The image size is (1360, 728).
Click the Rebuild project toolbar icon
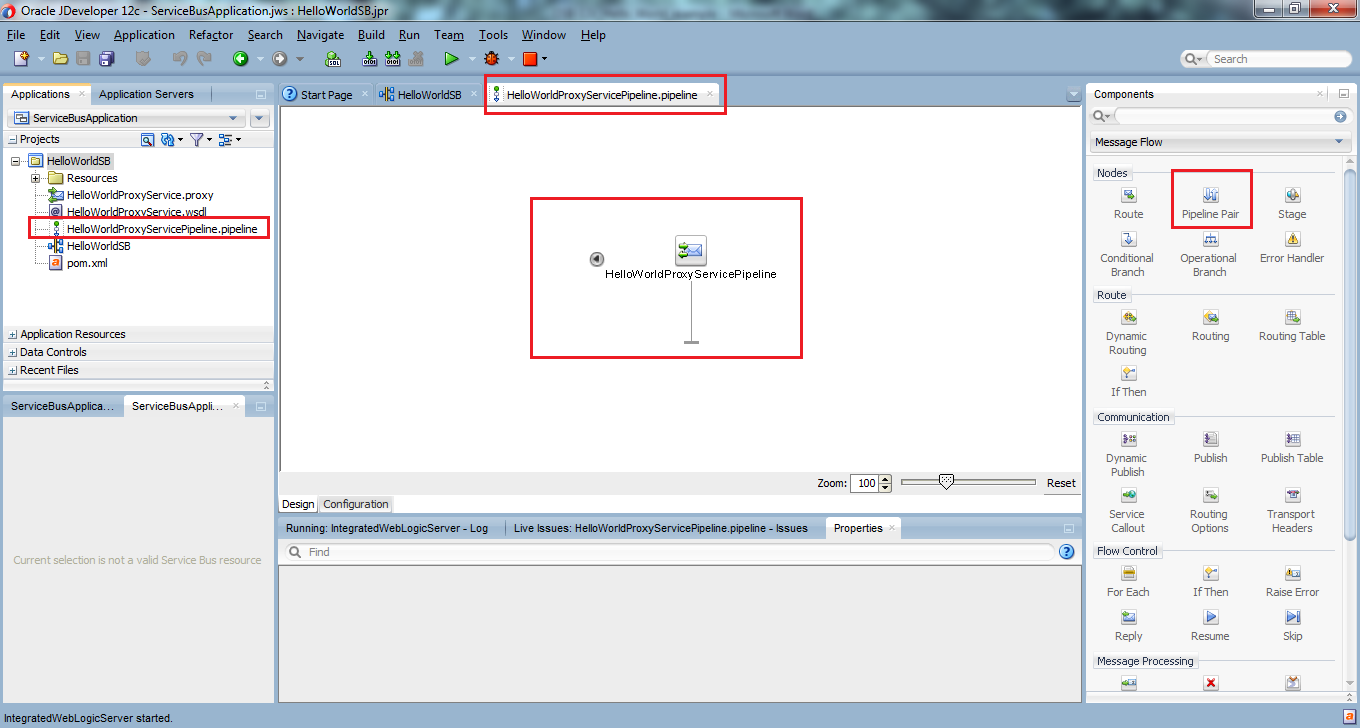(x=391, y=59)
